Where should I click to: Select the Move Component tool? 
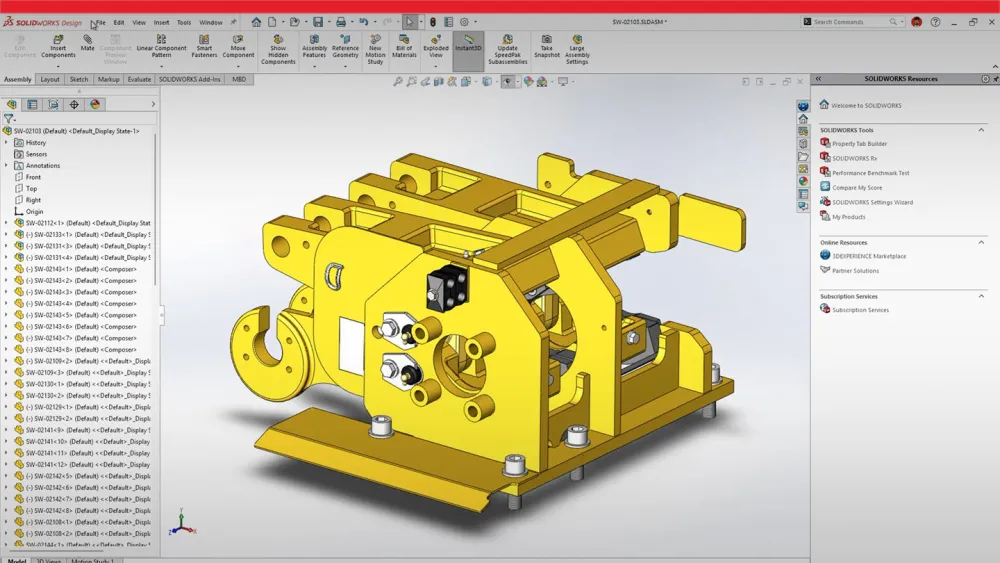point(238,46)
